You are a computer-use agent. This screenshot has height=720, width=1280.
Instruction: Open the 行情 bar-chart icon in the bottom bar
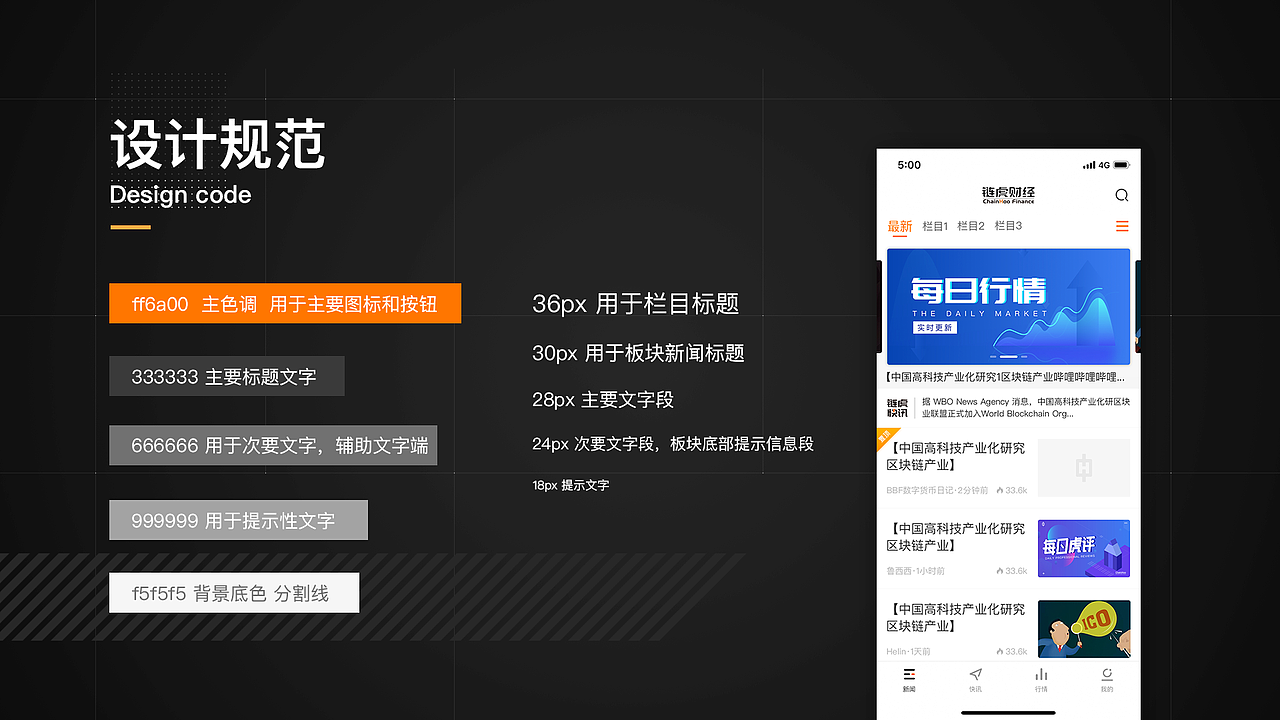1041,674
